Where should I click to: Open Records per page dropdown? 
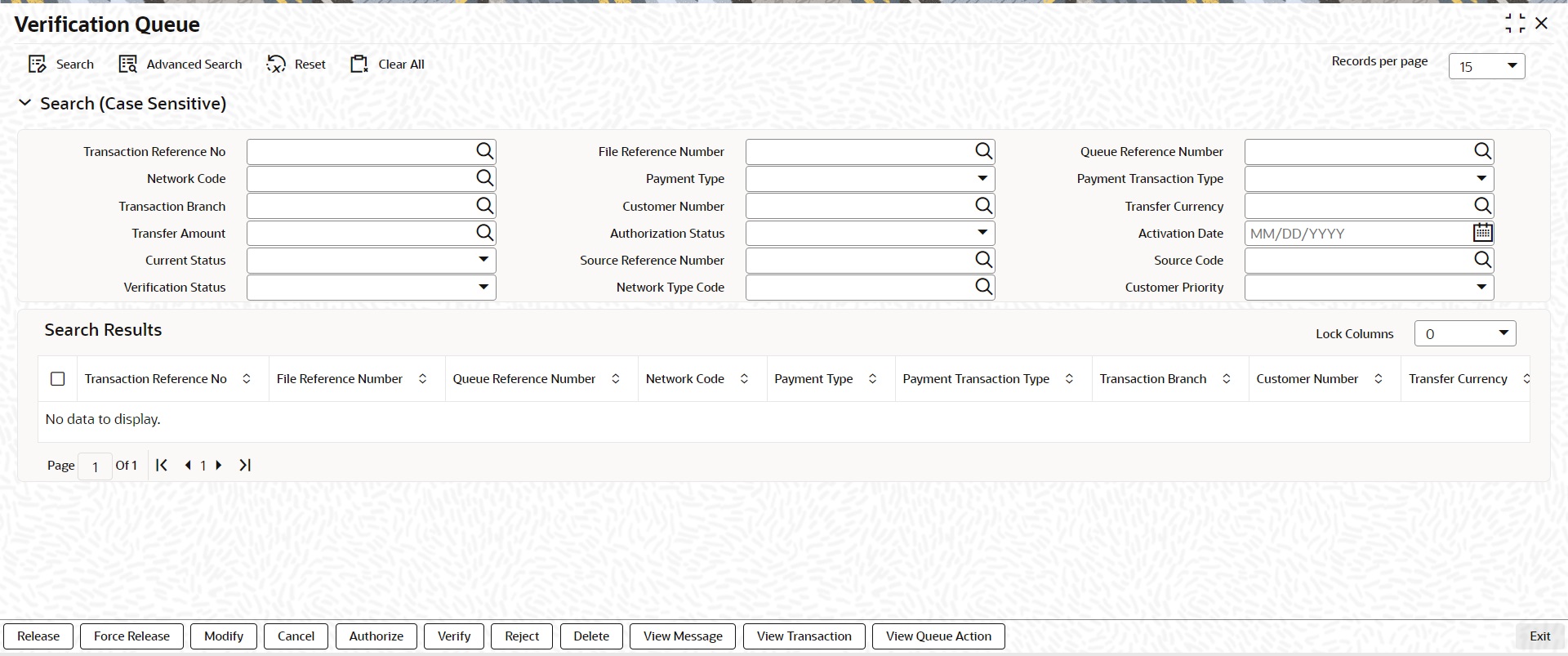[x=1486, y=66]
